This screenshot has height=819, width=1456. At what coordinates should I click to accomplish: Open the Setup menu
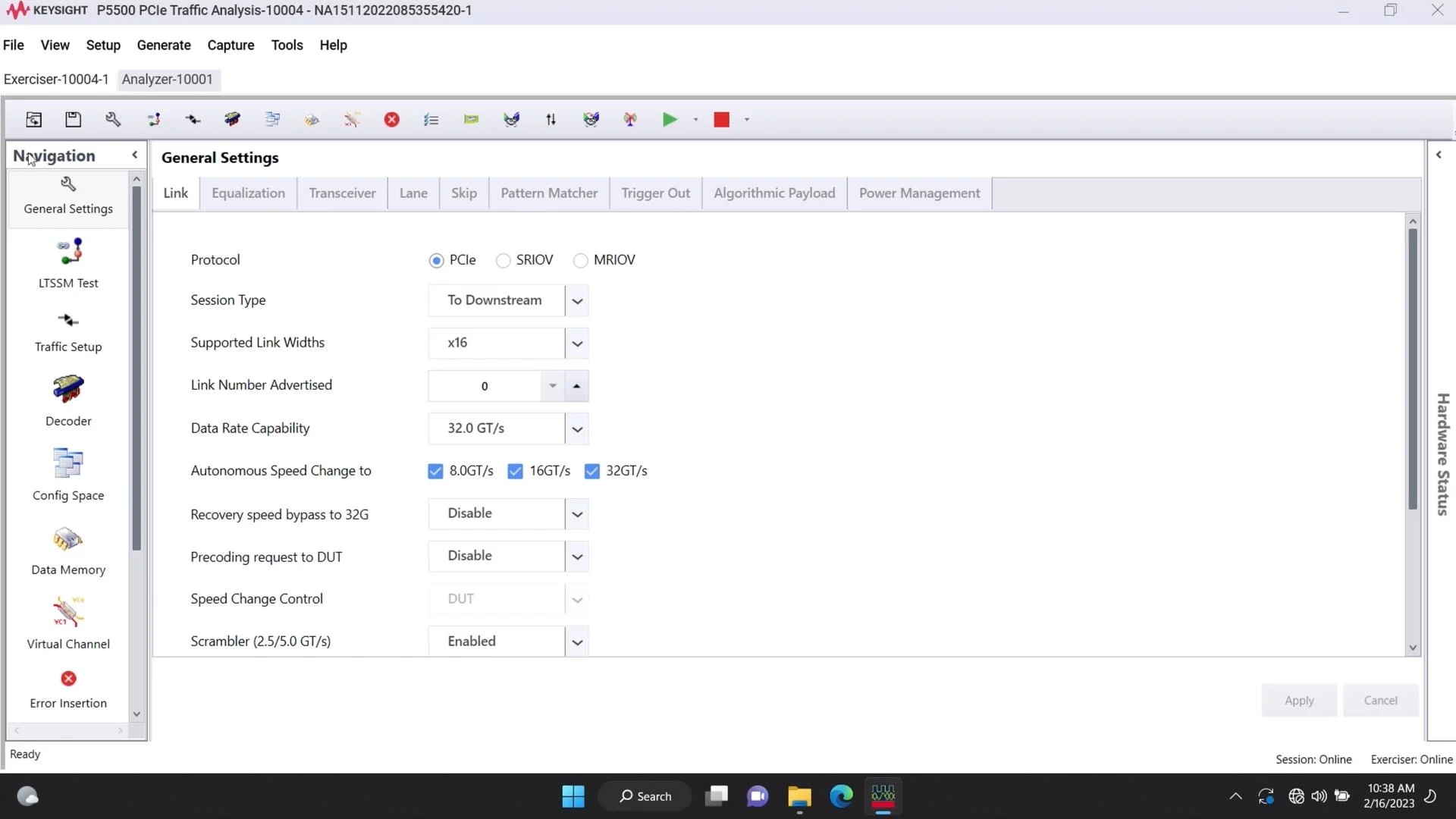pos(103,45)
